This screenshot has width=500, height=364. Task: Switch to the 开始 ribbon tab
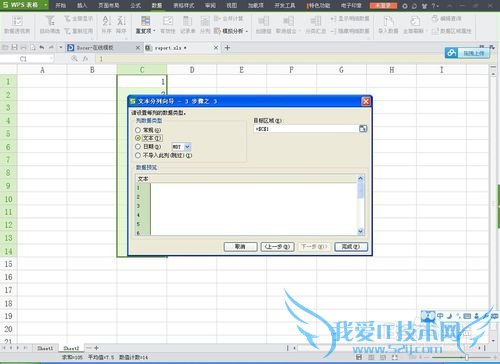pos(60,6)
